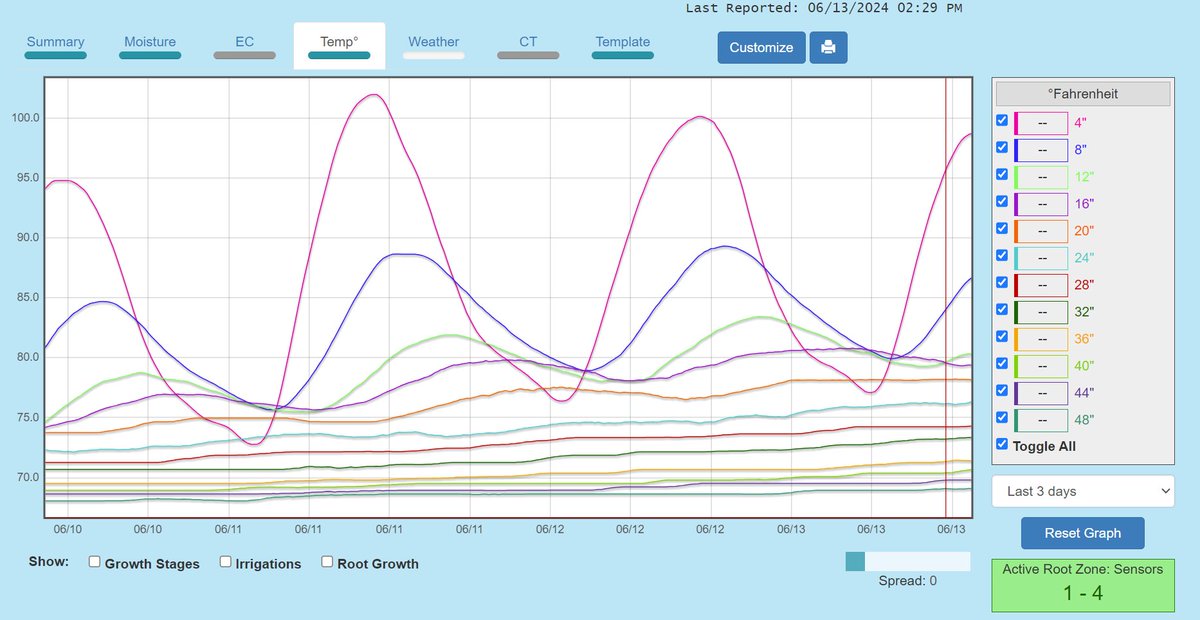This screenshot has height=620, width=1200.
Task: Open the Last 3 days dropdown
Action: click(1082, 491)
